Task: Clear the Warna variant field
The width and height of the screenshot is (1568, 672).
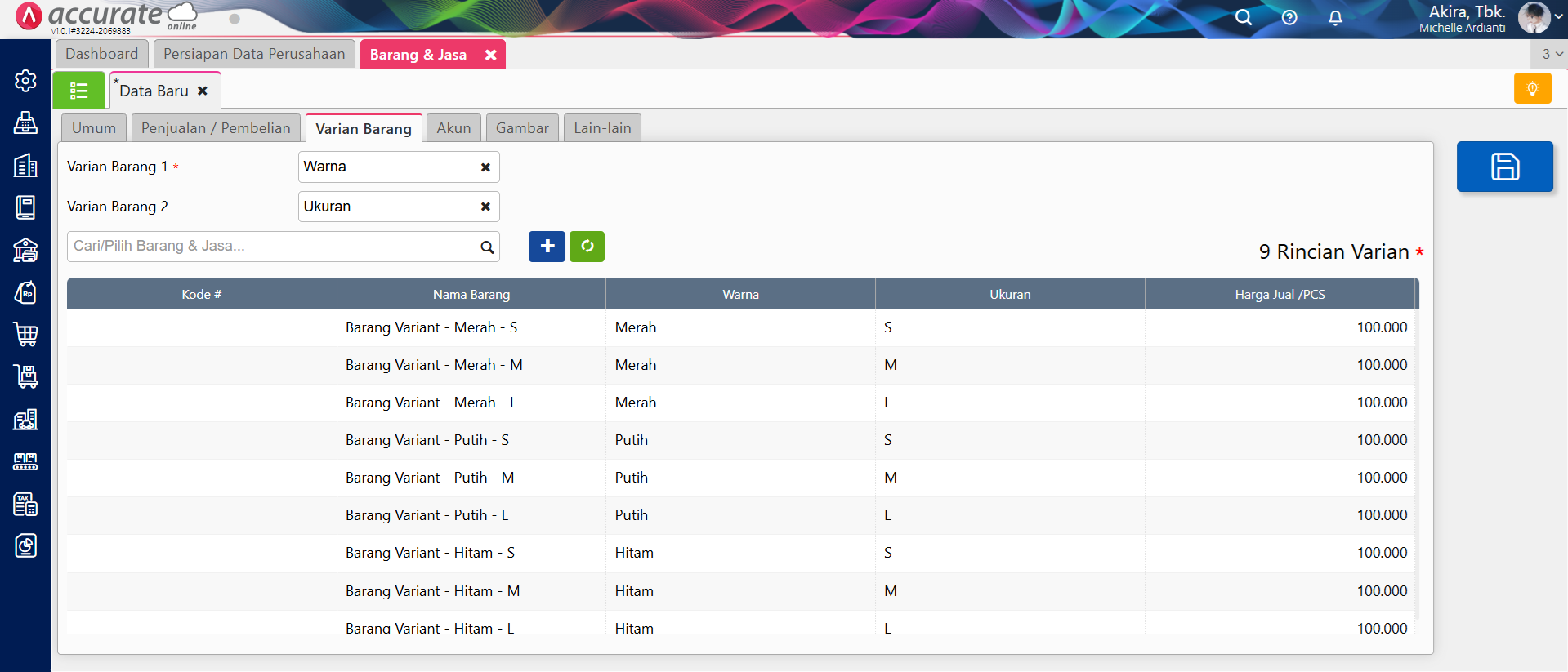Action: coord(485,167)
